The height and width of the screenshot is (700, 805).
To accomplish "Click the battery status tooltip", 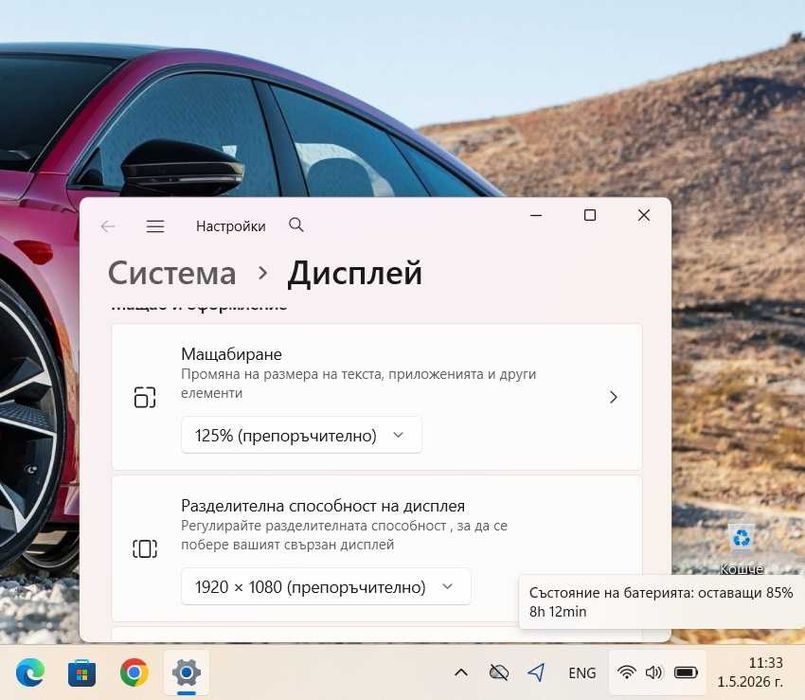I will point(661,602).
